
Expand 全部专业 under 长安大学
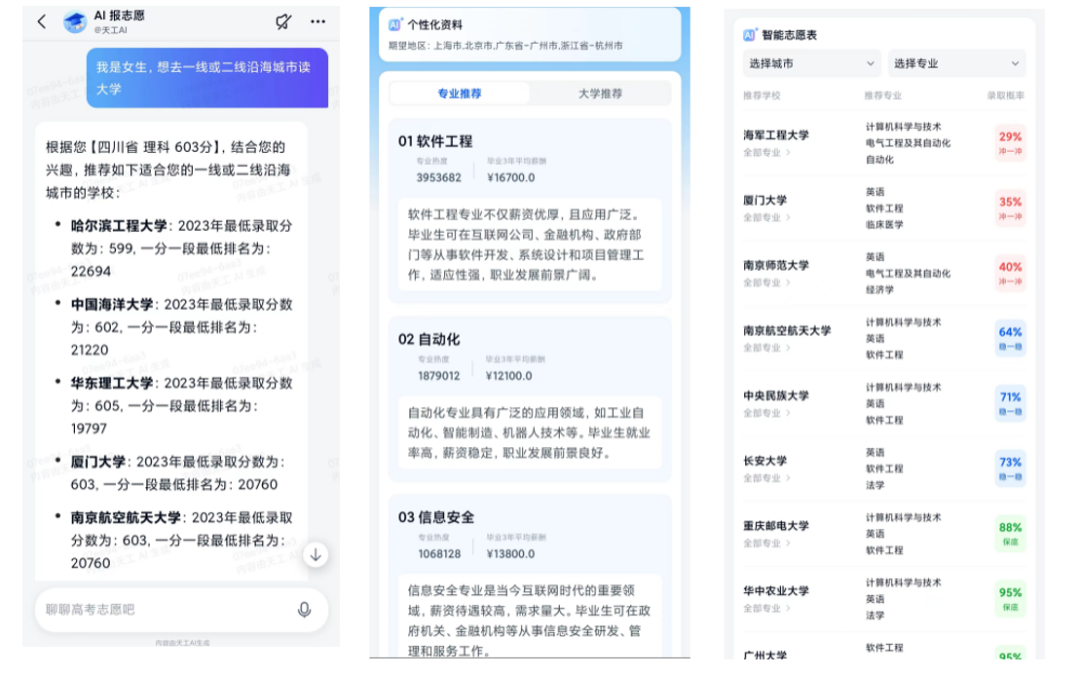[x=767, y=478]
